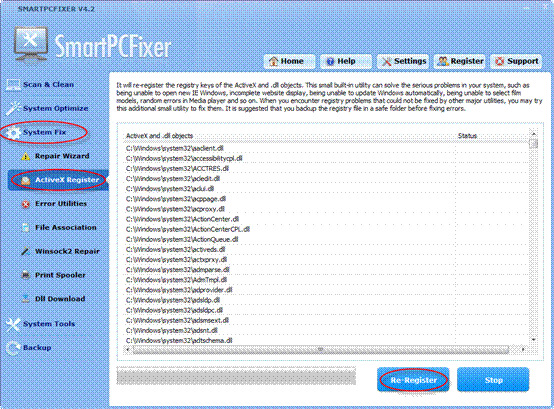The width and height of the screenshot is (554, 409).
Task: Click the Register people icon
Action: pyautogui.click(x=443, y=61)
